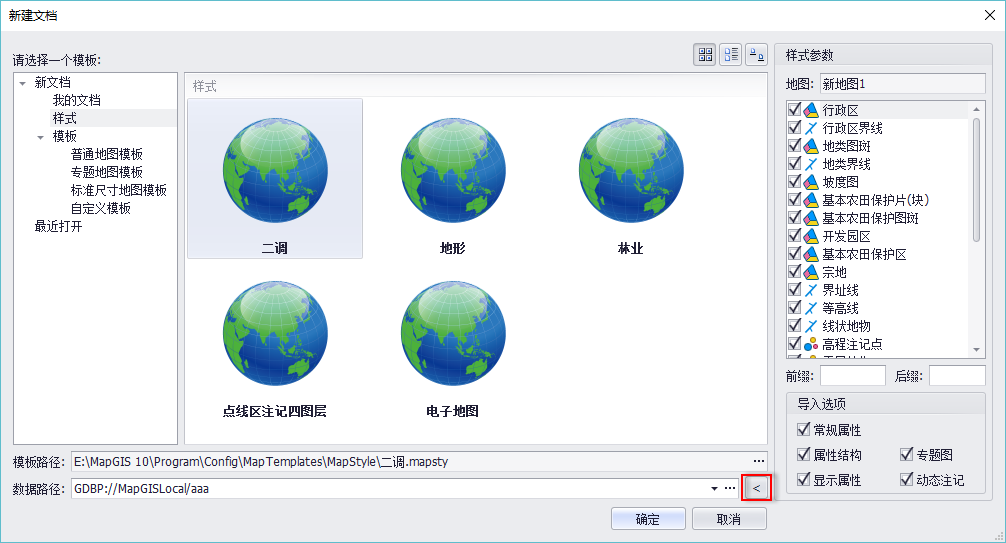Viewport: 1006px width, 543px height.
Task: Click the 地类界线 line layer icon
Action: coord(811,164)
